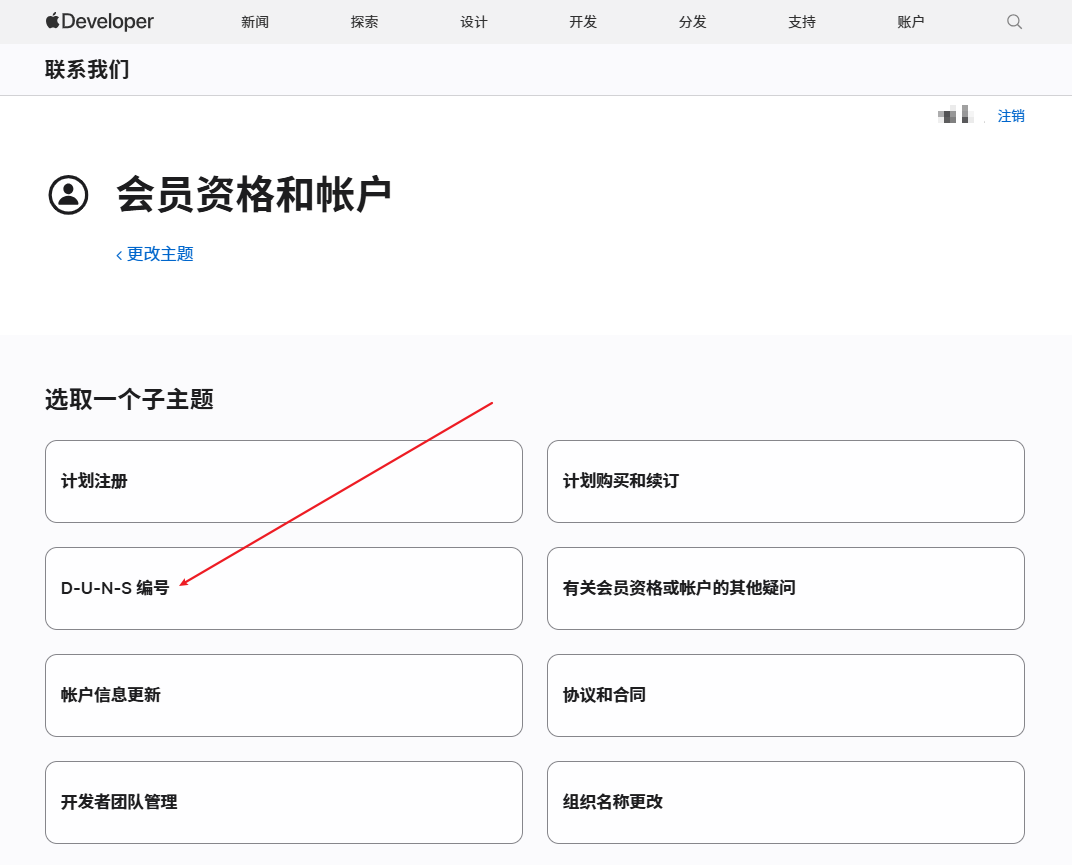Image resolution: width=1072 pixels, height=865 pixels.
Task: Click 支持 in the navigation bar
Action: coord(802,22)
